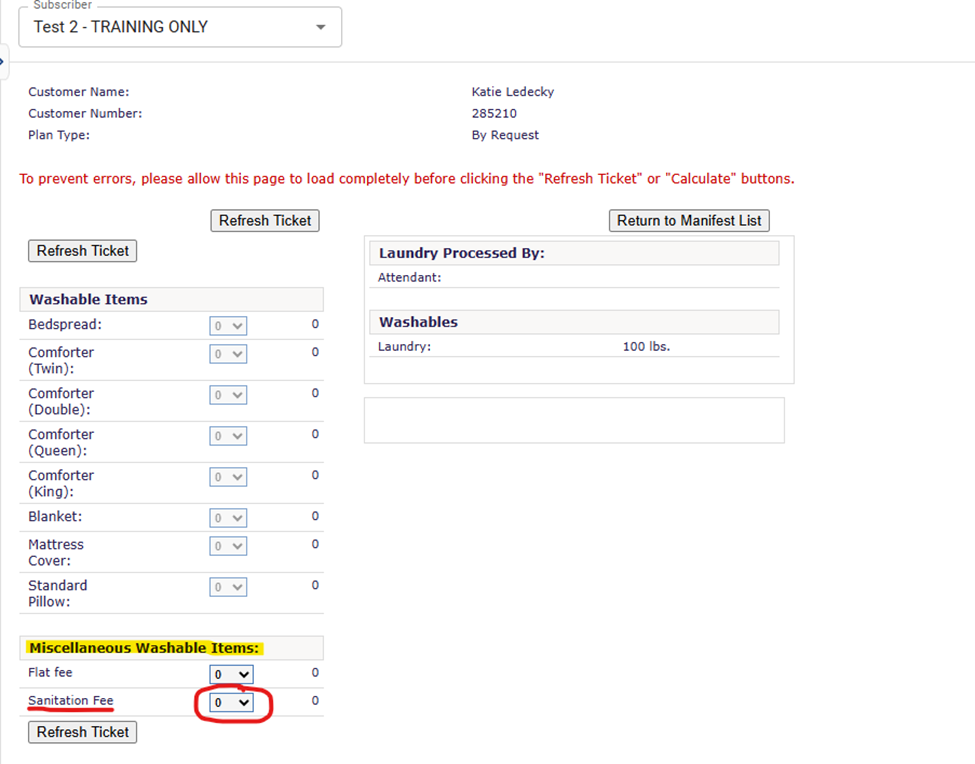Click Refresh Ticket directly above Washable Items
Image resolution: width=975 pixels, height=764 pixels.
(x=82, y=251)
